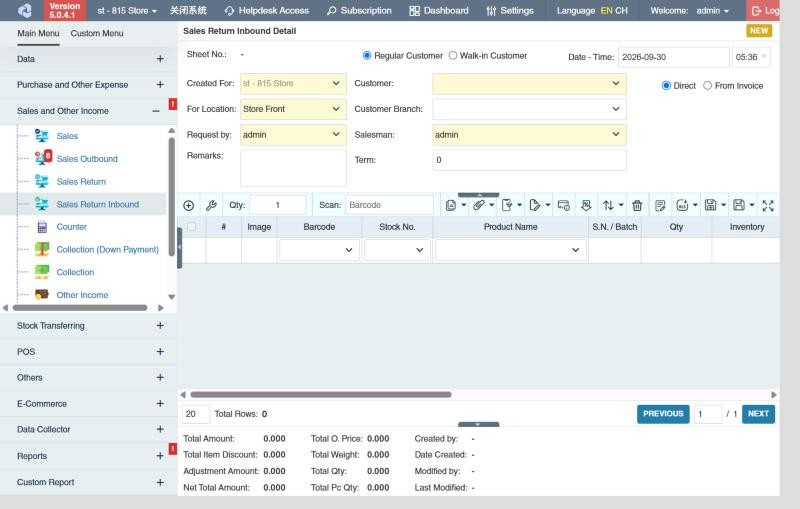Click the Counter calculator icon
Screen dimensions: 800x509
pyautogui.click(x=42, y=227)
